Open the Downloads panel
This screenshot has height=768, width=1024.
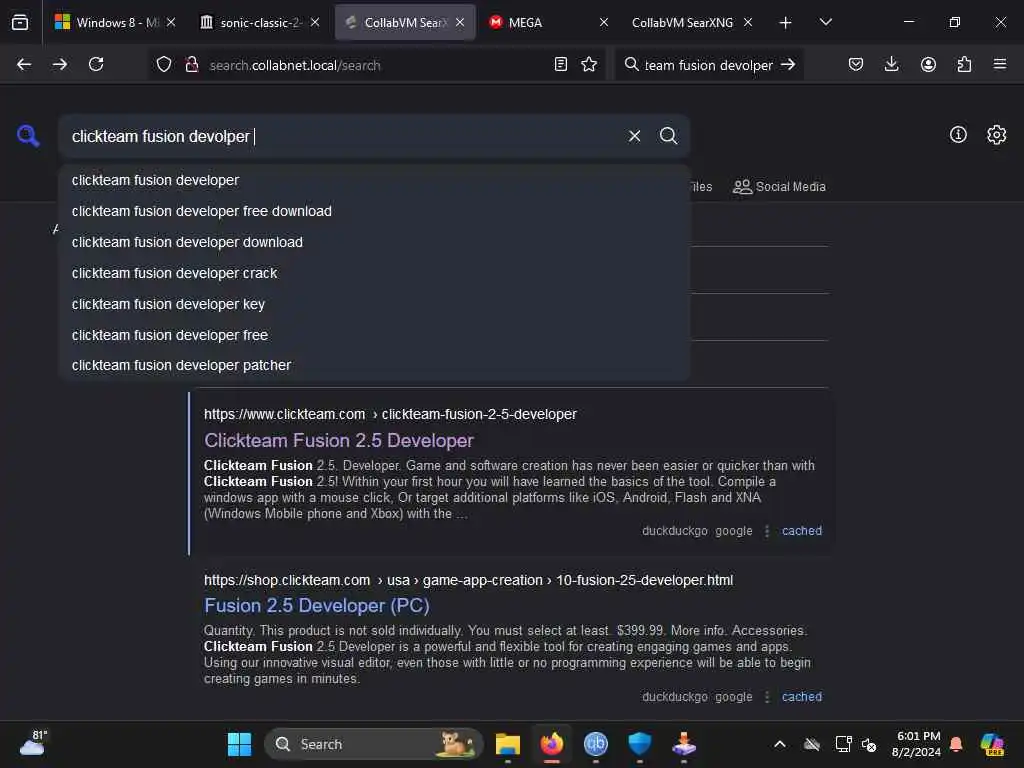pos(891,64)
